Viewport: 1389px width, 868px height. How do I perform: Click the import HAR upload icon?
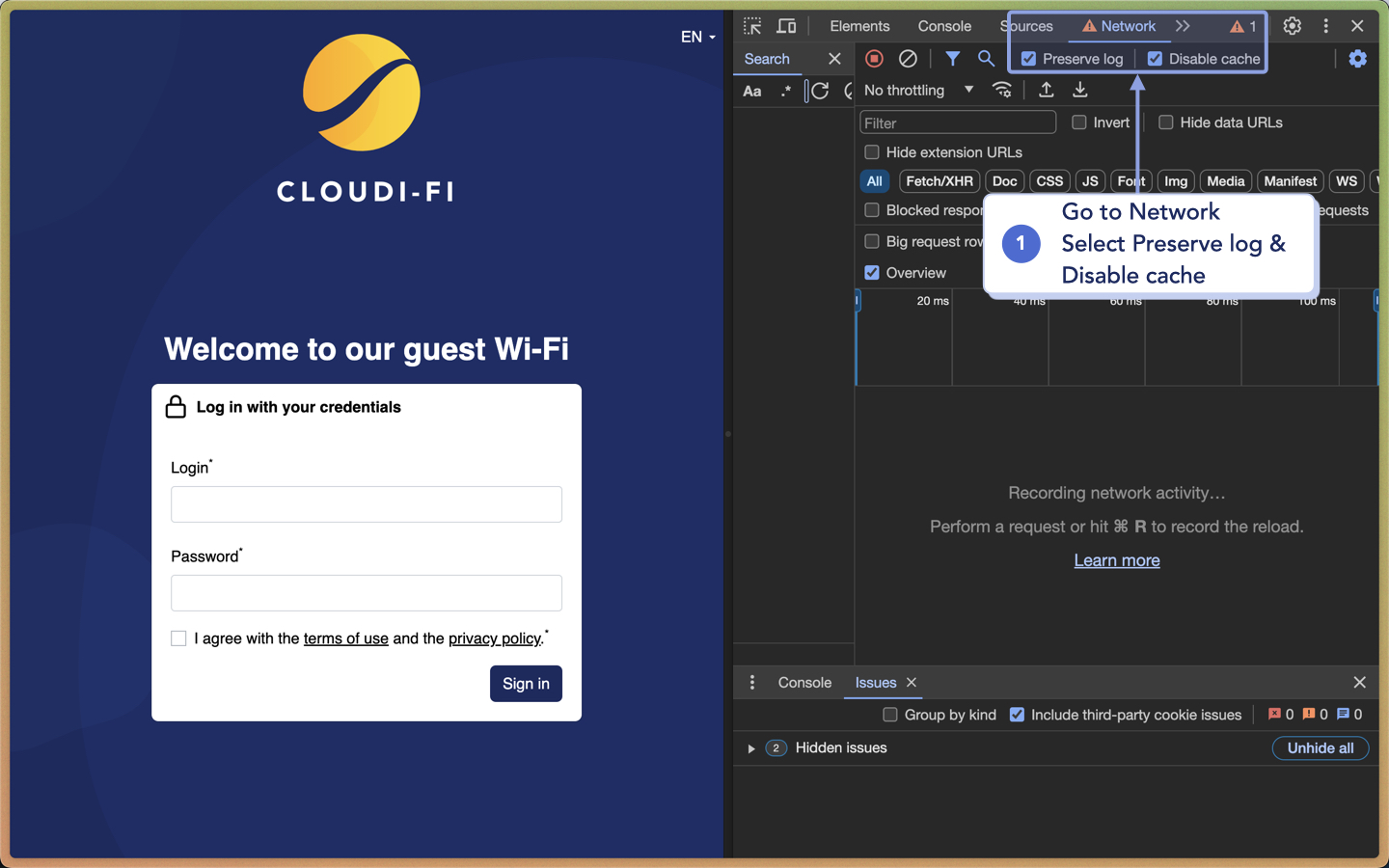pyautogui.click(x=1046, y=90)
